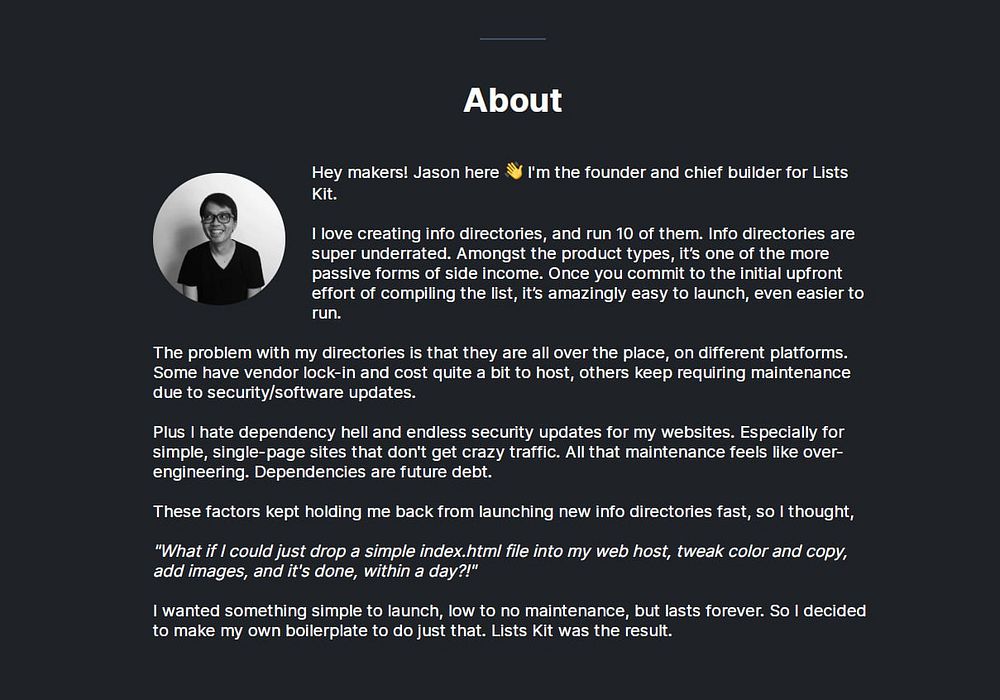Click the 'These factors kept holding me back' line
The width and height of the screenshot is (1000, 700).
pyautogui.click(x=503, y=511)
